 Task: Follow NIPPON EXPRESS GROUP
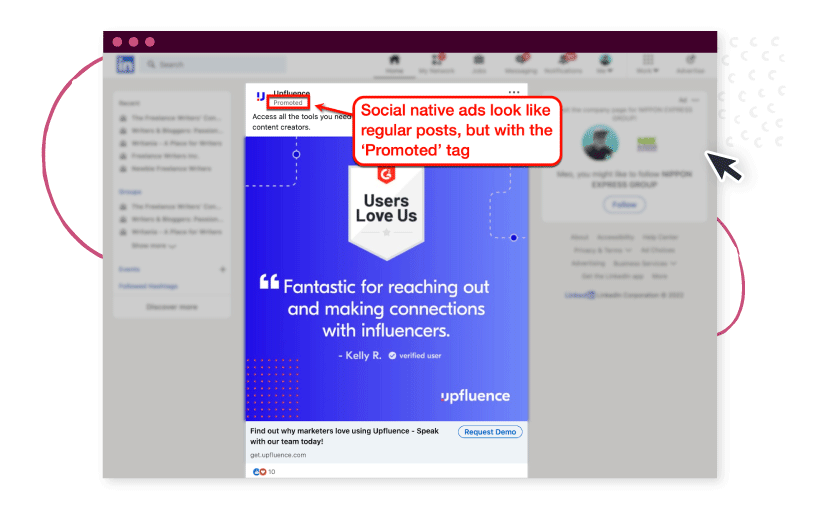[x=624, y=205]
